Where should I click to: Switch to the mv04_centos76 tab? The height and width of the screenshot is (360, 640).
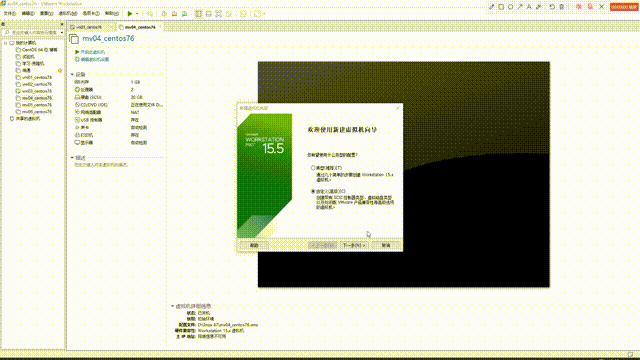(140, 27)
